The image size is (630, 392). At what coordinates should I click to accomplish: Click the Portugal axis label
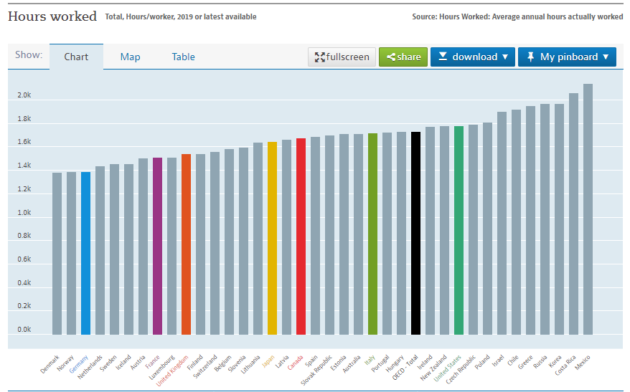[x=380, y=363]
